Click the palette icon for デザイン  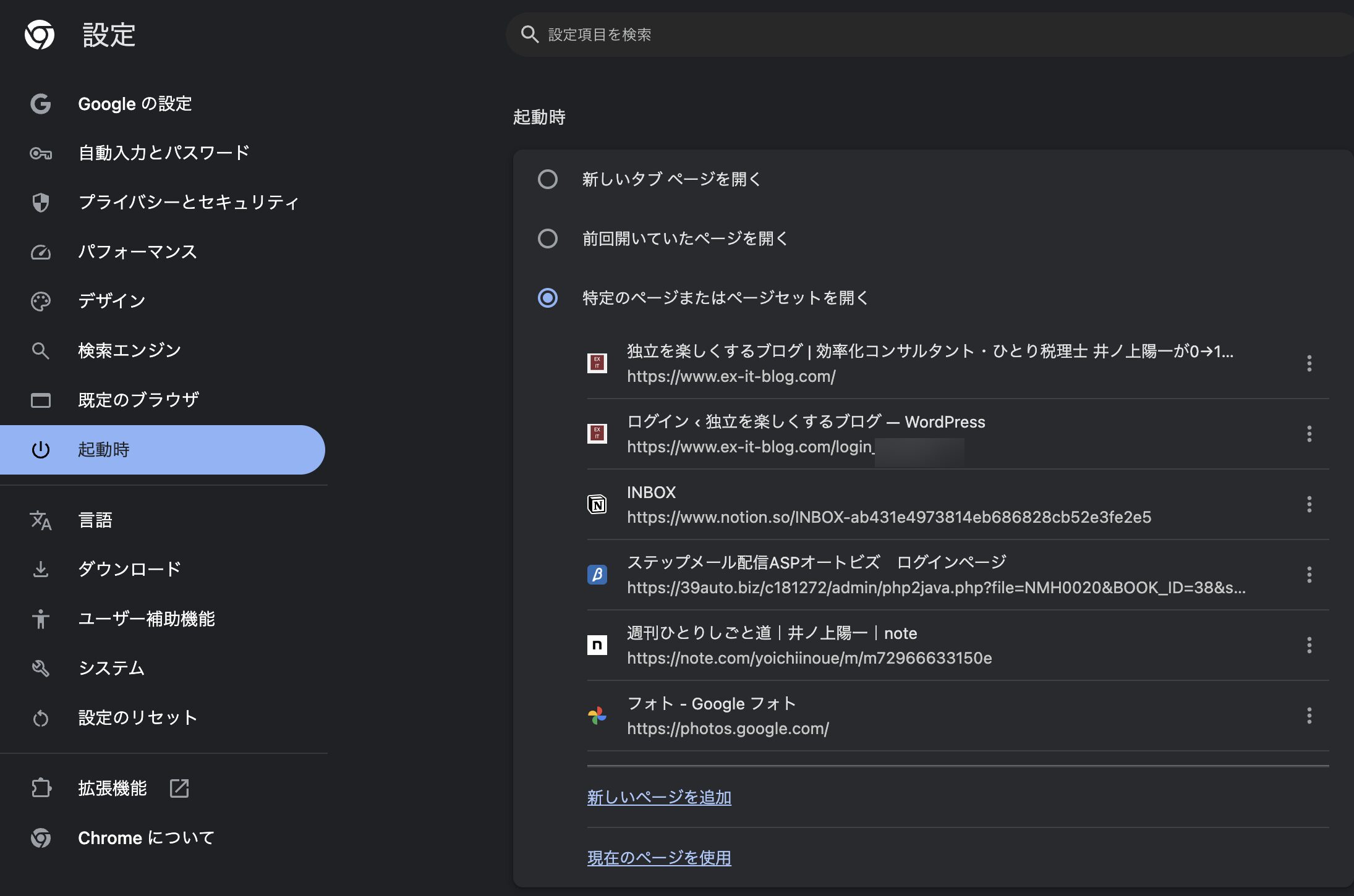[x=41, y=301]
